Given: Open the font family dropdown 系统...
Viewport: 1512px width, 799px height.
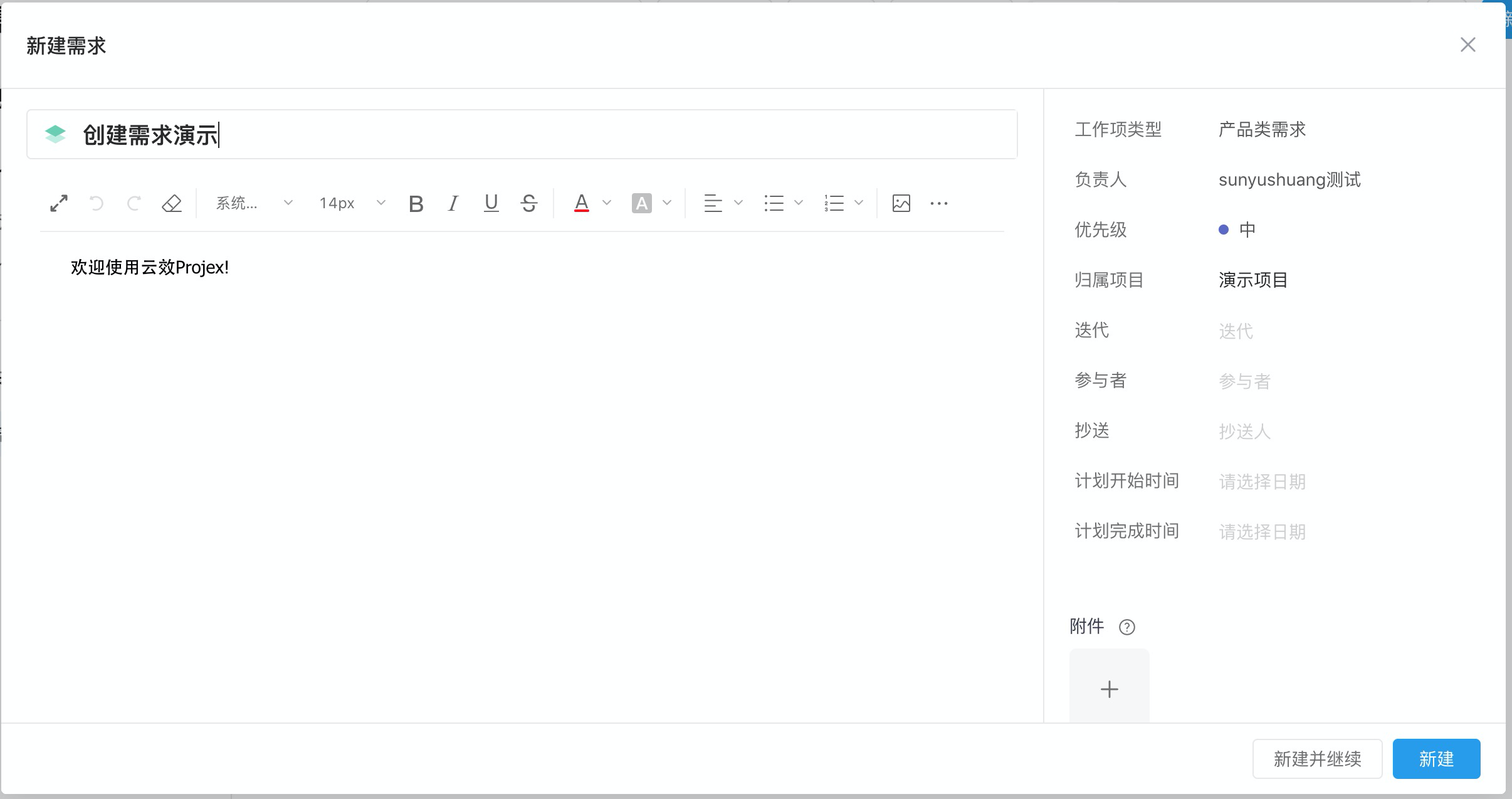Looking at the screenshot, I should click(x=254, y=203).
